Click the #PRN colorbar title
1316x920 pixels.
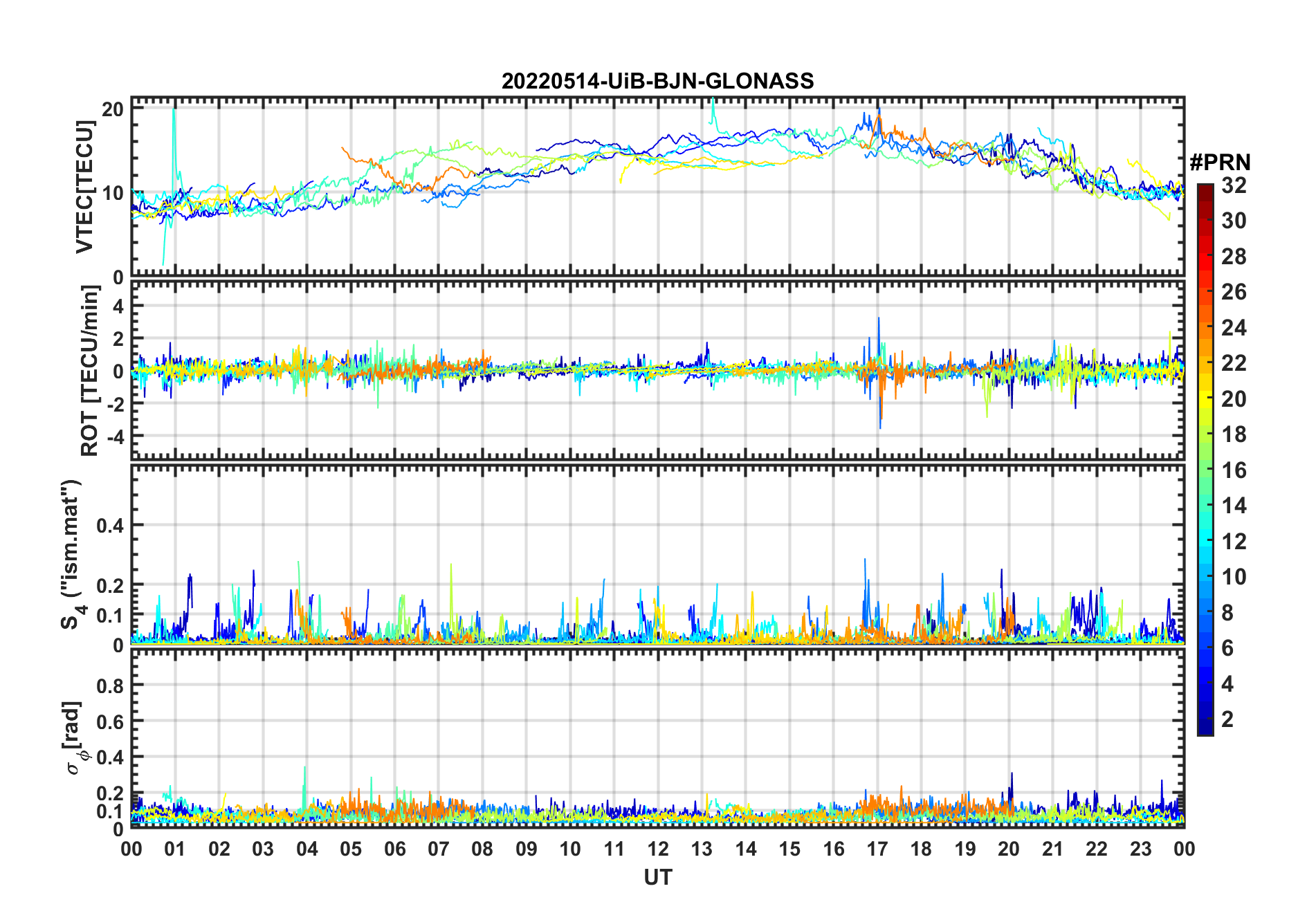tap(1220, 163)
